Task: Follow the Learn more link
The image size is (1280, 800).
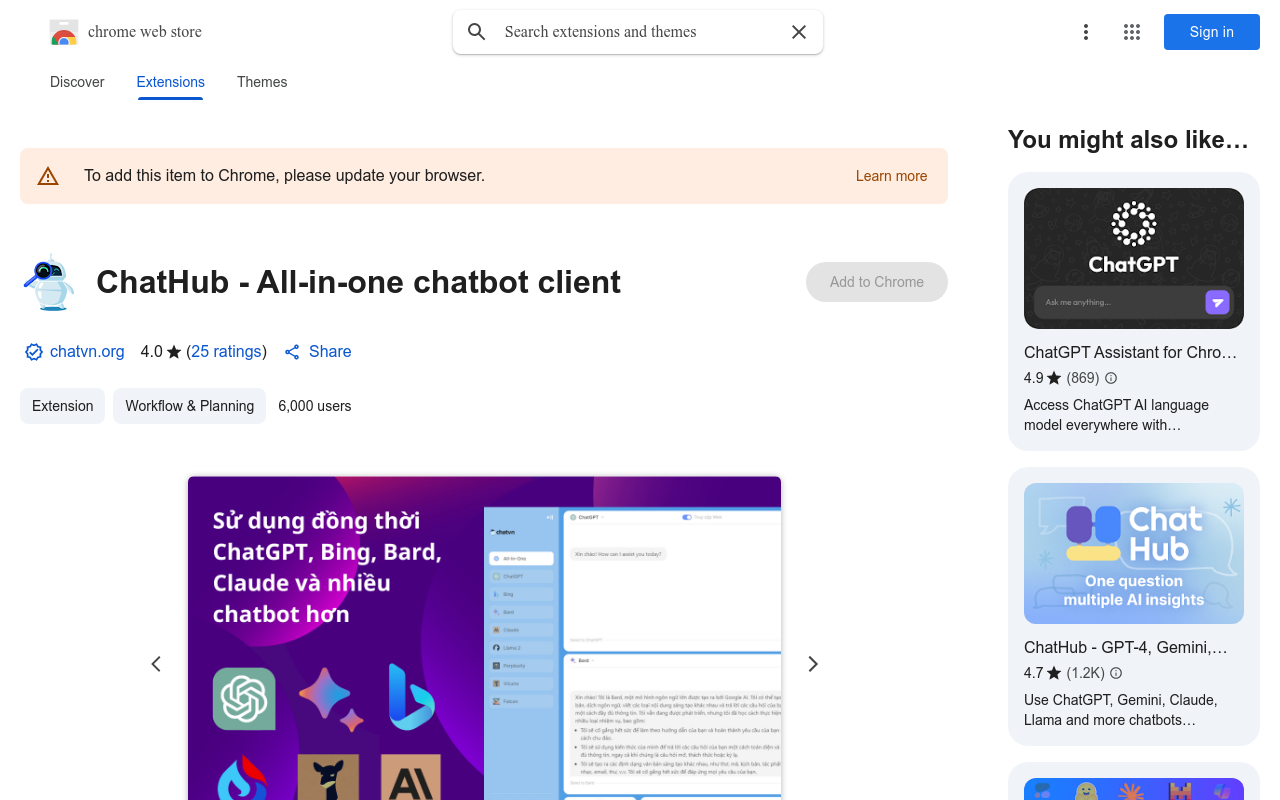Action: (891, 176)
